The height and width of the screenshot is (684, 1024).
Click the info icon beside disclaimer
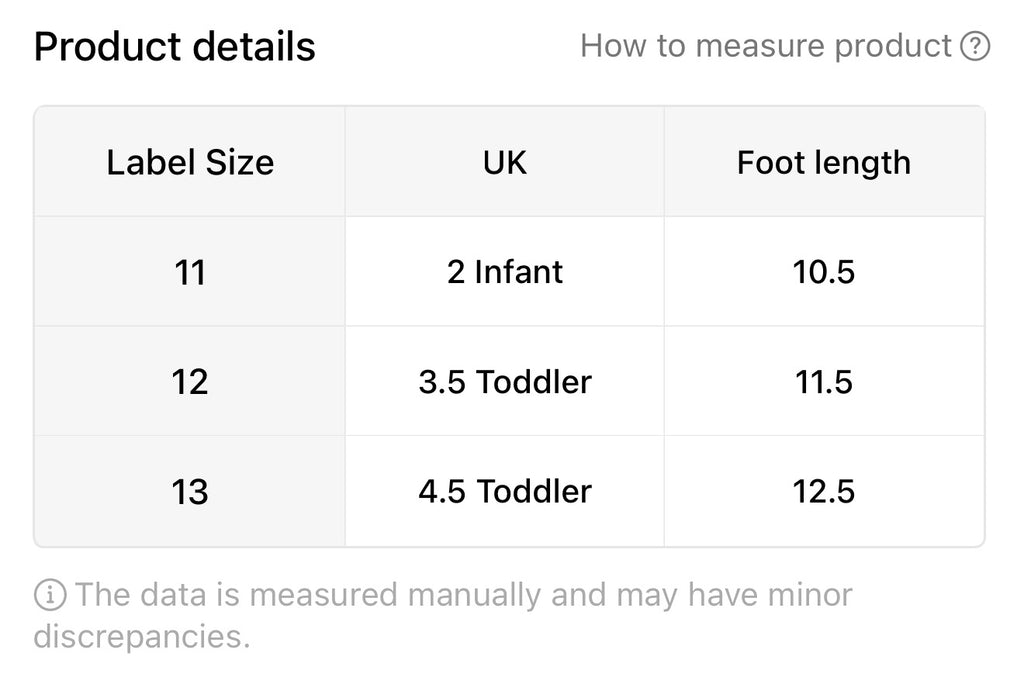click(50, 595)
